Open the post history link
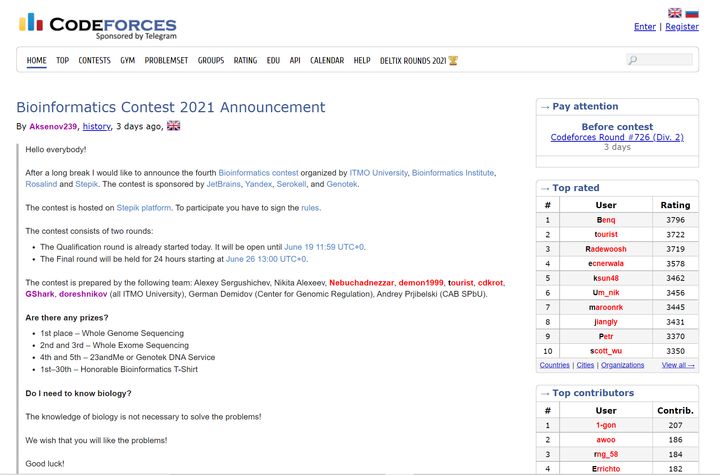The height and width of the screenshot is (475, 720). (96, 126)
